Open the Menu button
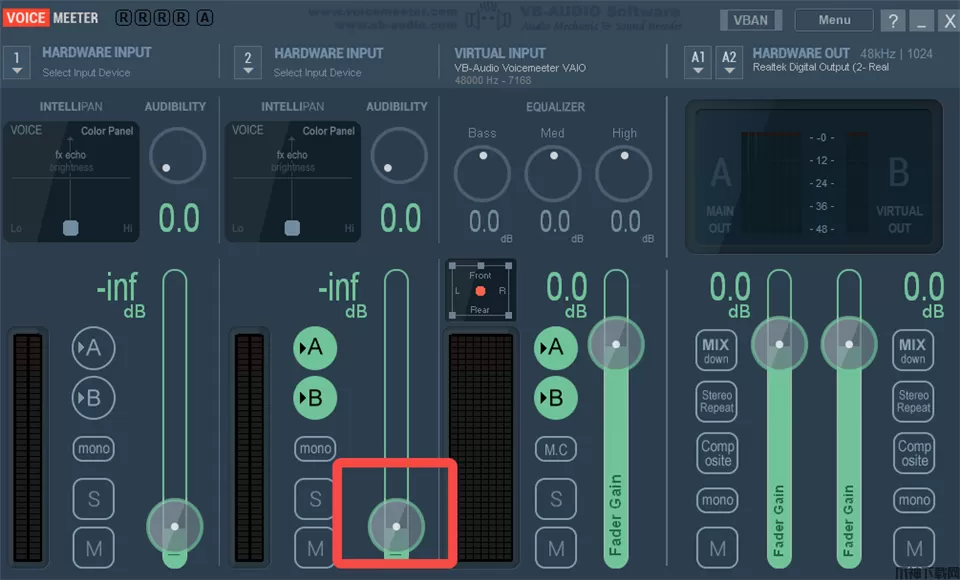Screen dimensions: 960x580 834,20
